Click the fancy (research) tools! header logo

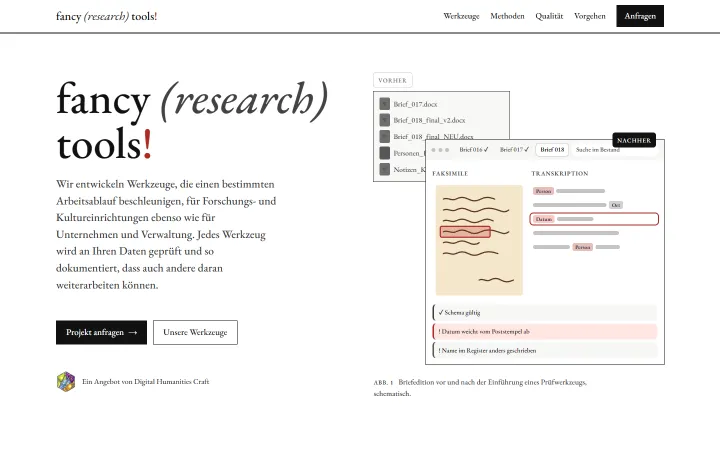click(x=107, y=16)
